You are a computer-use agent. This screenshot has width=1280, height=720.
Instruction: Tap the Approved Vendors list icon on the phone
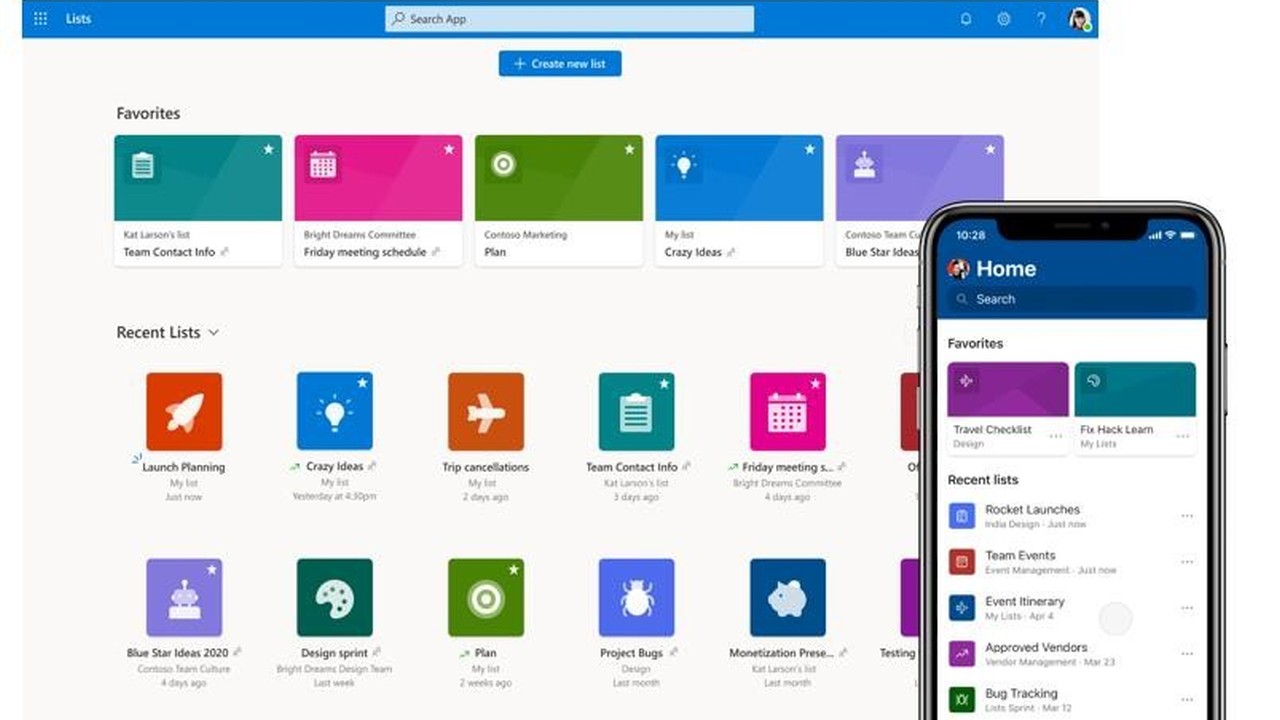(961, 654)
